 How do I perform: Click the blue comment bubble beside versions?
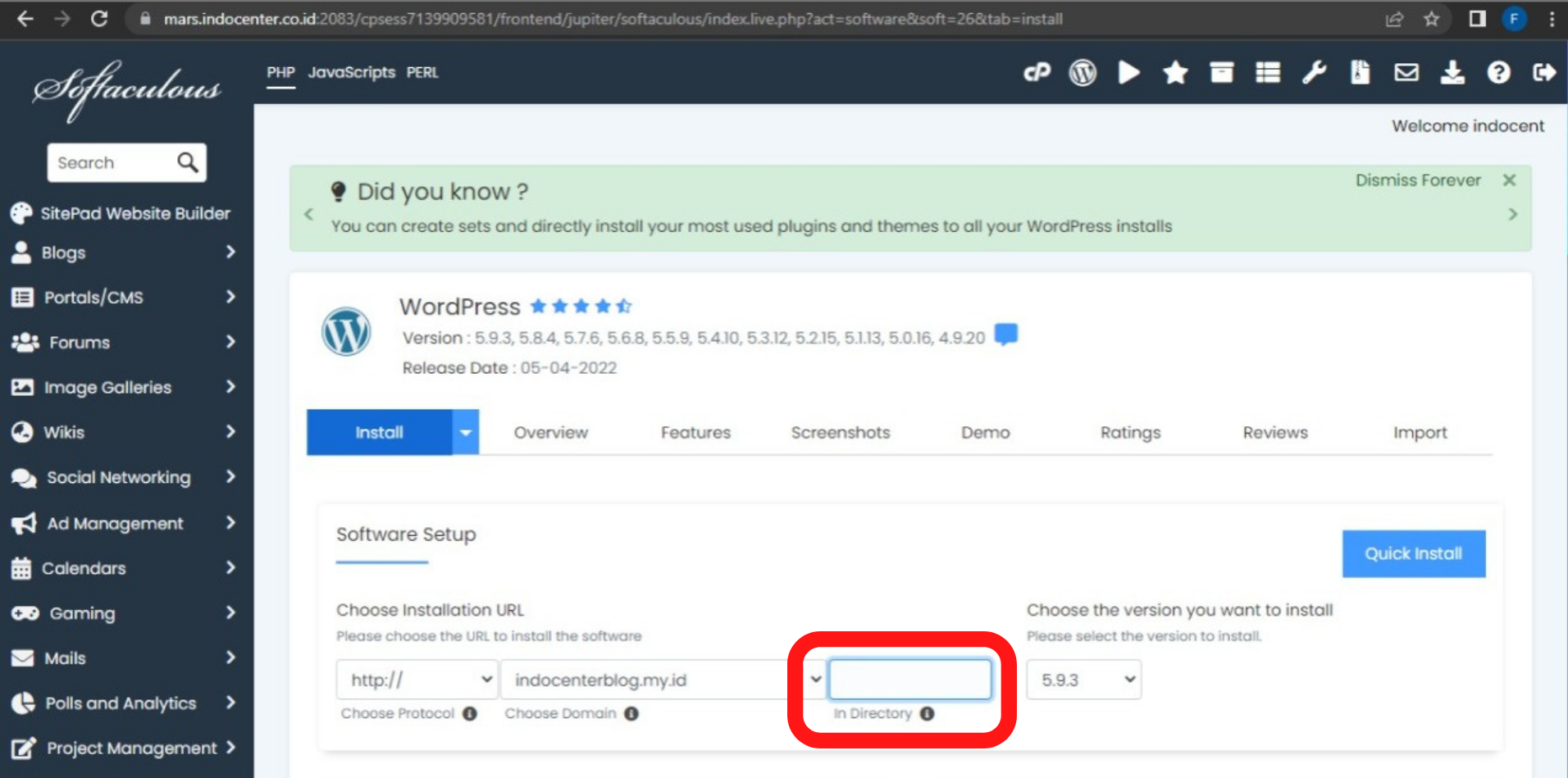pyautogui.click(x=1006, y=334)
